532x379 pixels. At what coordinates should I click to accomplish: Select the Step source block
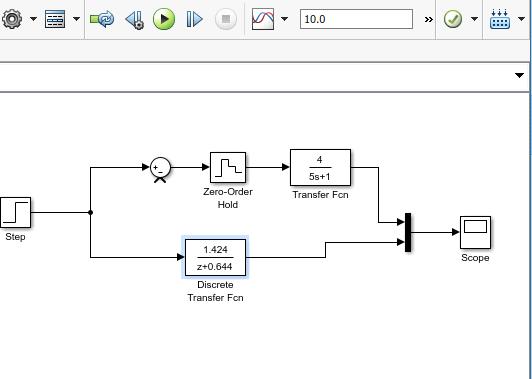pos(16,212)
